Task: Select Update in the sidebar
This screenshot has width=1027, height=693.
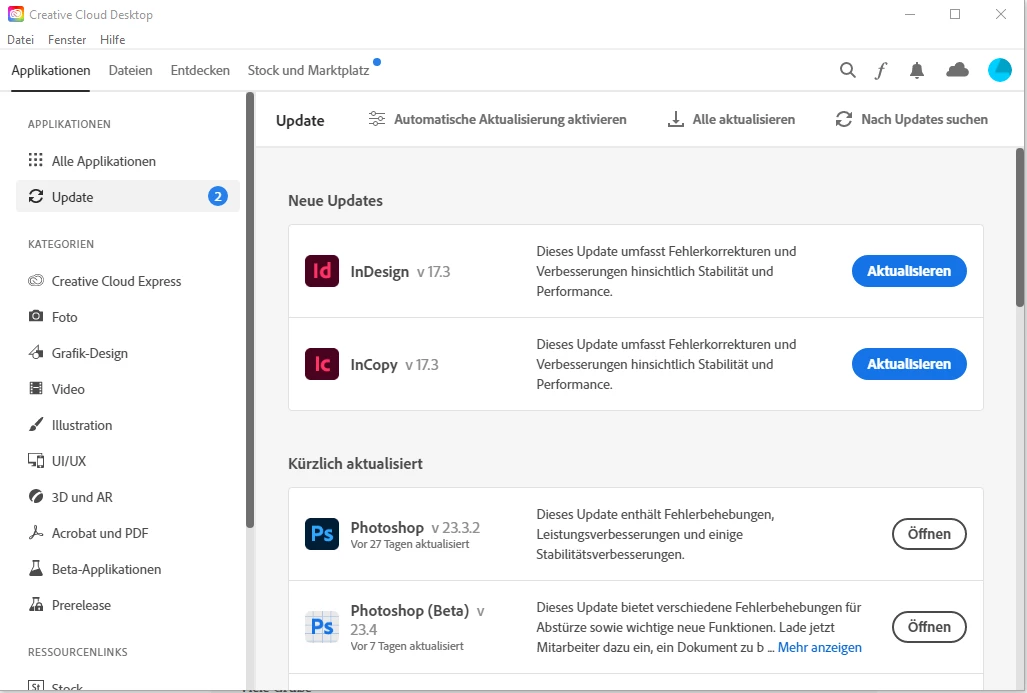Action: (x=128, y=197)
